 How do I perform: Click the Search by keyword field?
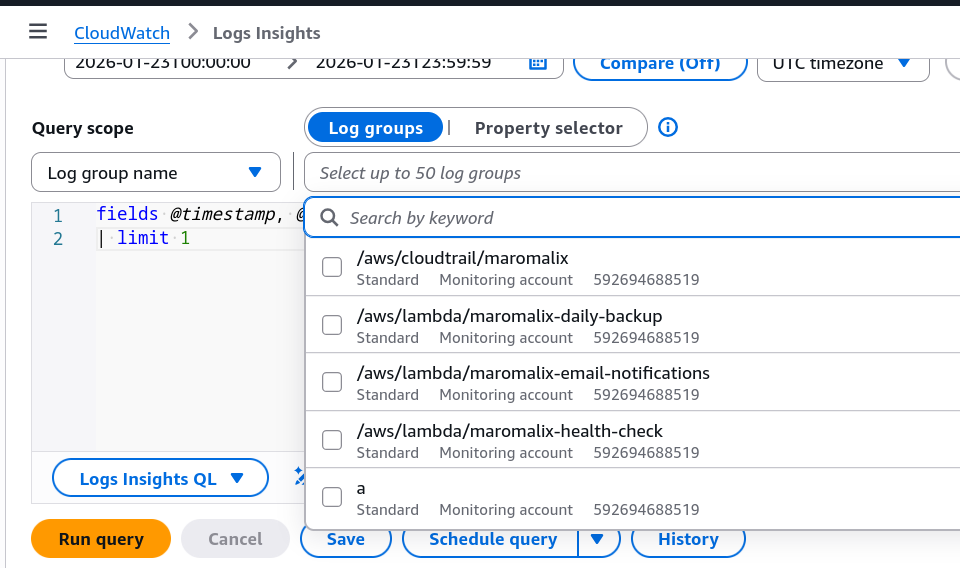pyautogui.click(x=640, y=218)
